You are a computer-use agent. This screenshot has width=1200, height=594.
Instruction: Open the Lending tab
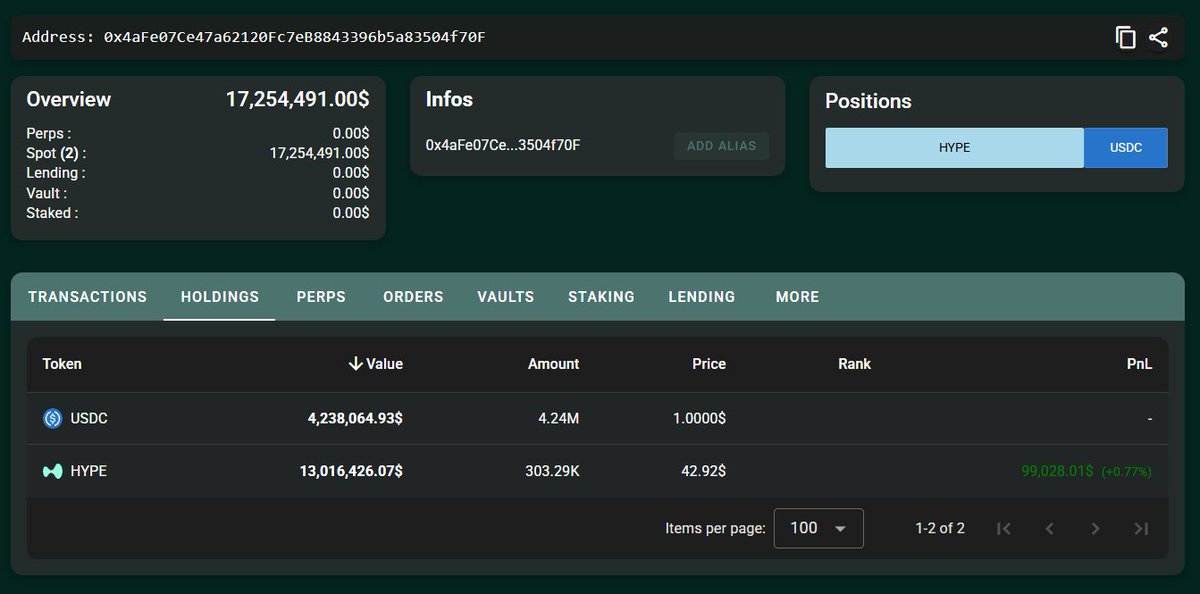(702, 297)
